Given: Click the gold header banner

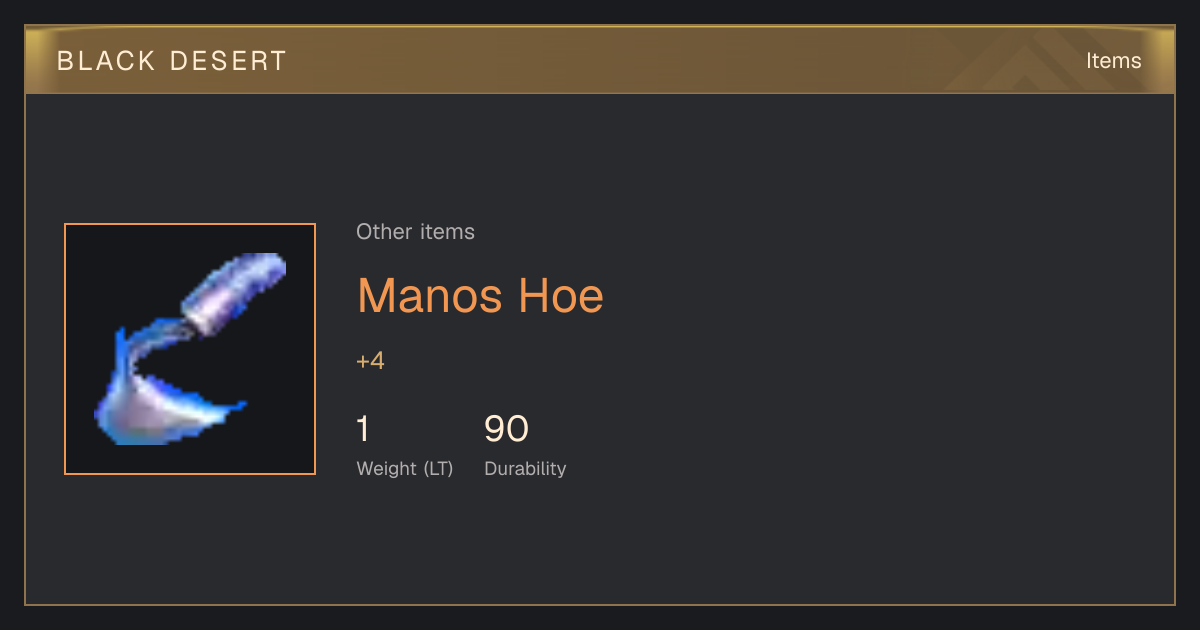Looking at the screenshot, I should click(600, 60).
